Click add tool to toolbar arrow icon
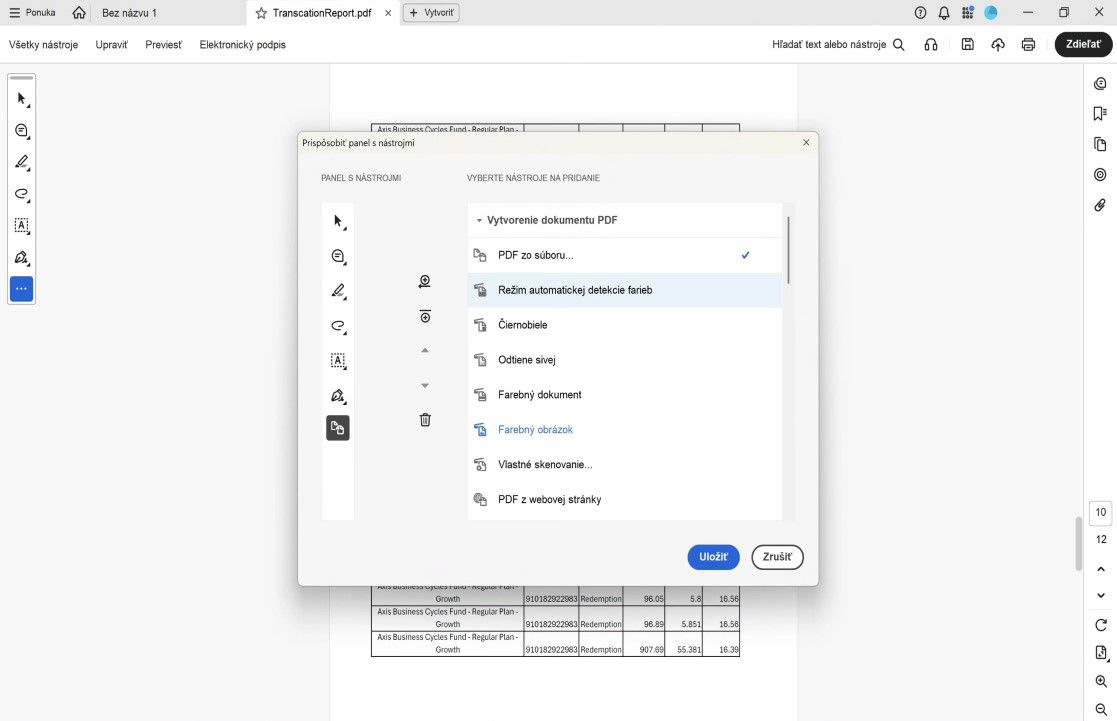This screenshot has height=721, width=1117. click(425, 281)
